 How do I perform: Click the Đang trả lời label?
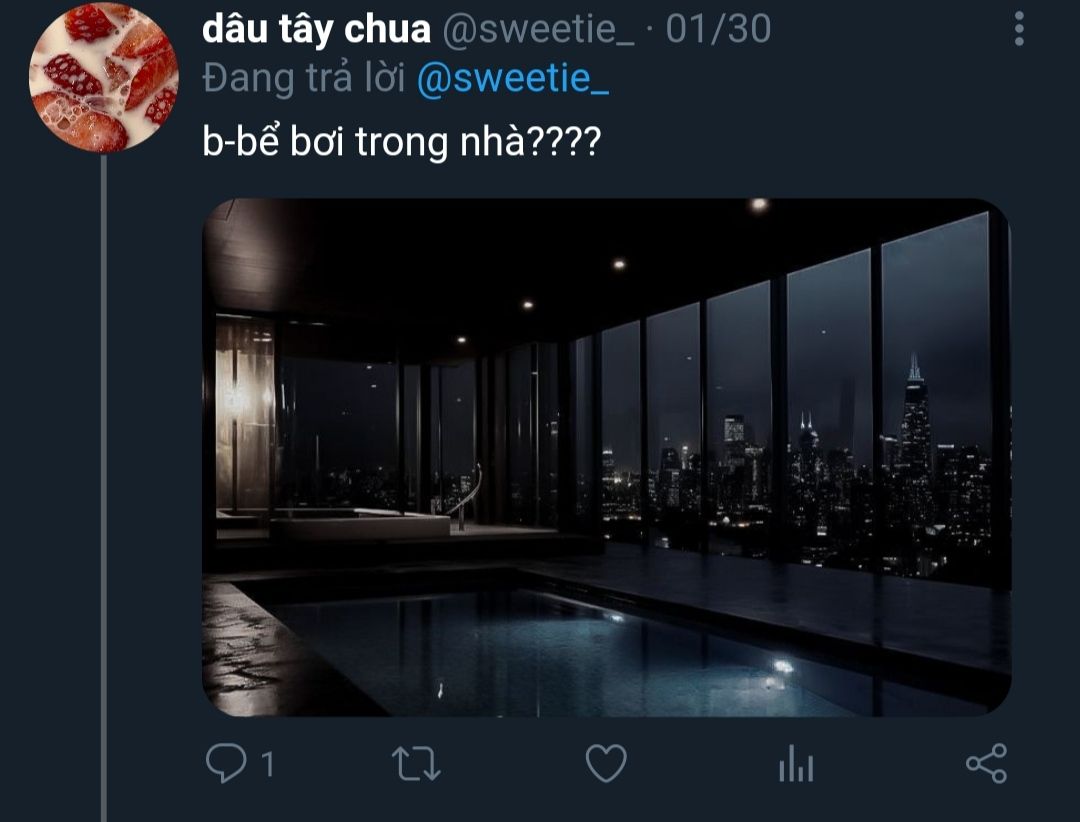pos(304,78)
